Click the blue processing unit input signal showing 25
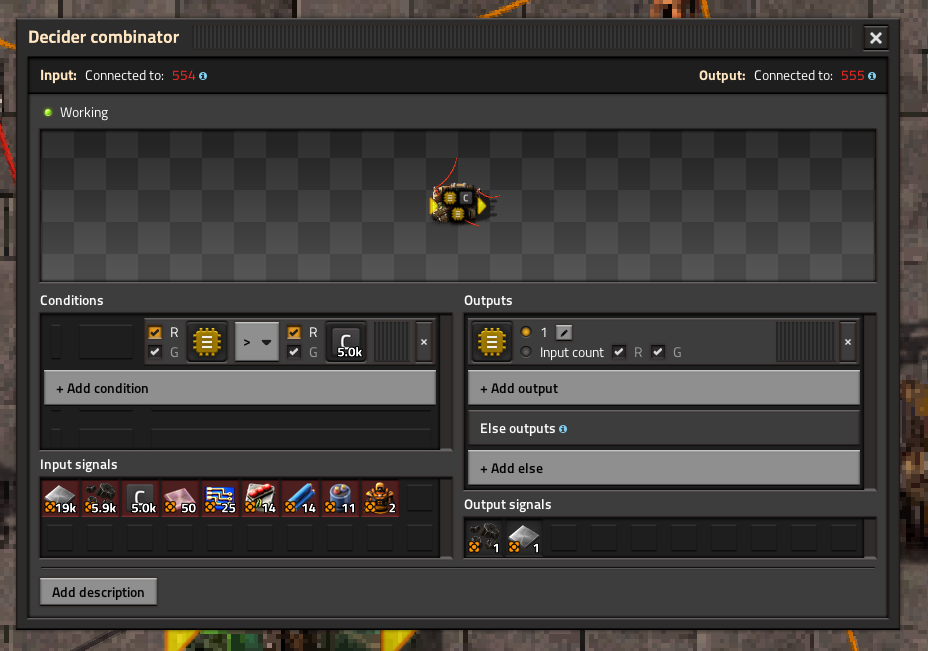The image size is (928, 651). coord(220,498)
